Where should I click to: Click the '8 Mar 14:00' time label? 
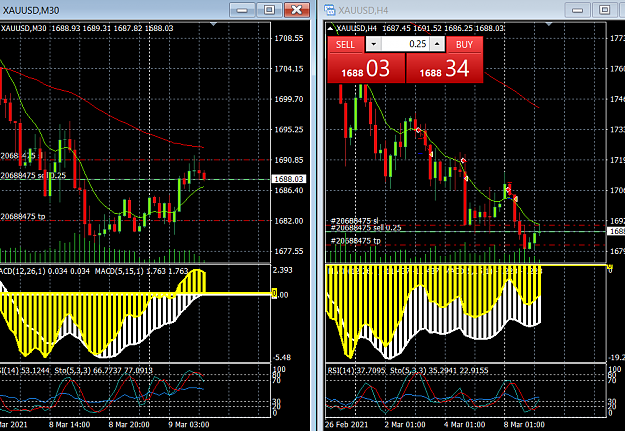pos(69,424)
